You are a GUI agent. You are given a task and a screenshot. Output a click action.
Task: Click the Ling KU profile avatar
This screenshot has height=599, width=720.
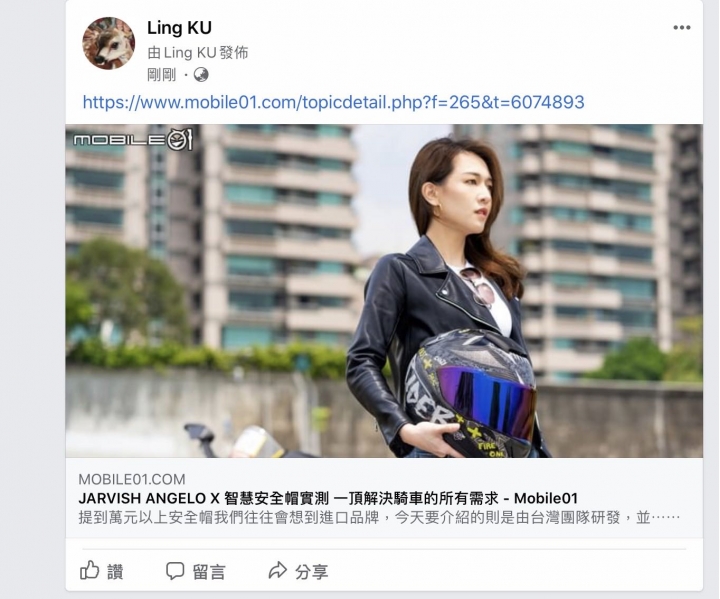[x=108, y=43]
